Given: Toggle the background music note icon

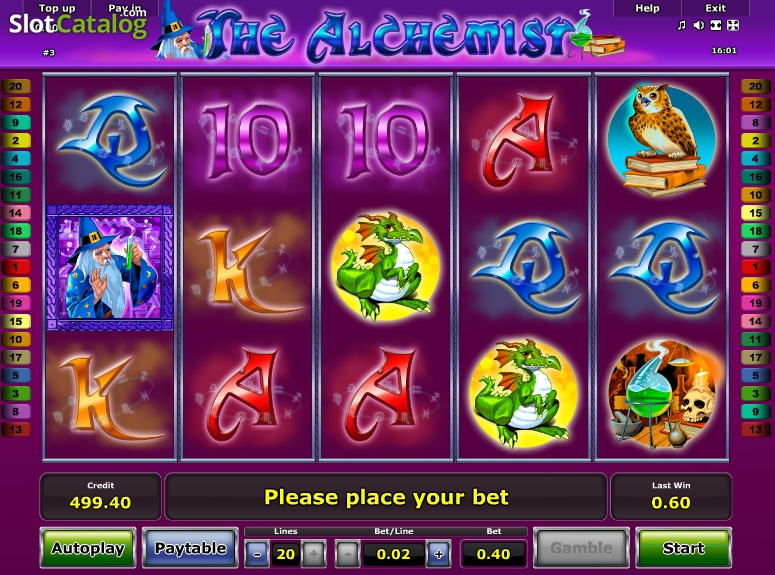Looking at the screenshot, I should (x=682, y=25).
